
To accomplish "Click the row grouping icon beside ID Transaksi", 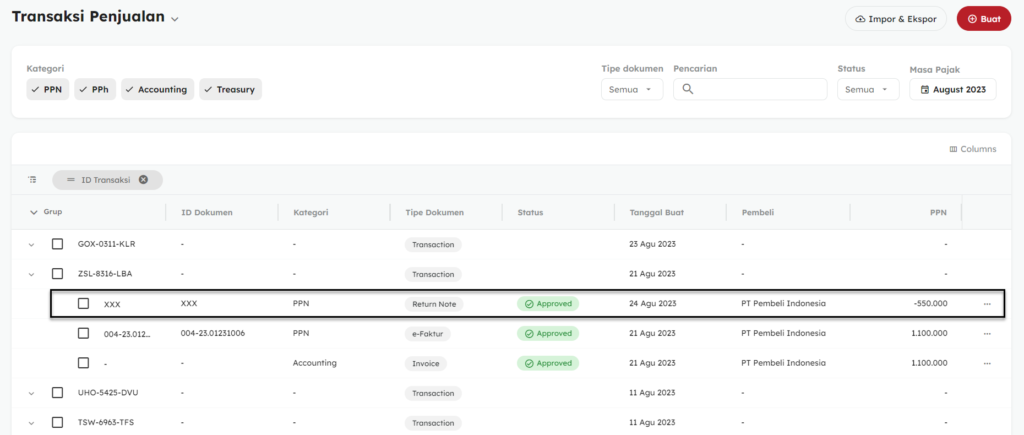I will coord(32,180).
